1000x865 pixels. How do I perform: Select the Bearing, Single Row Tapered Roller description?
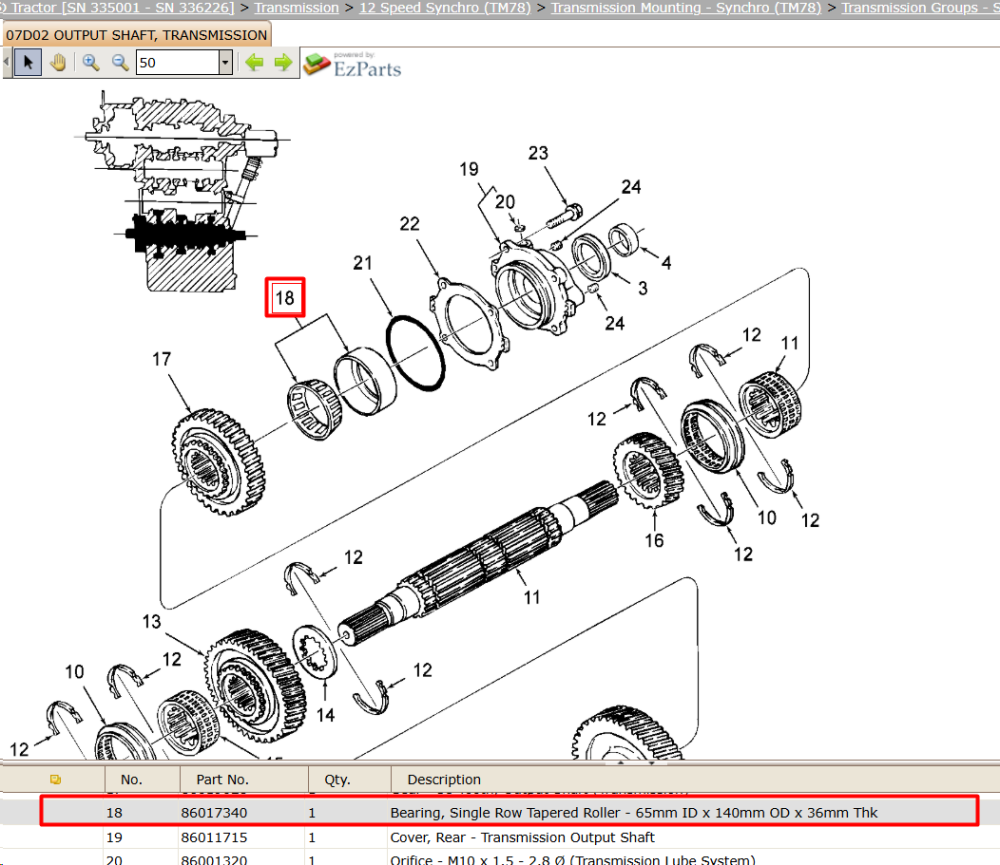(633, 813)
